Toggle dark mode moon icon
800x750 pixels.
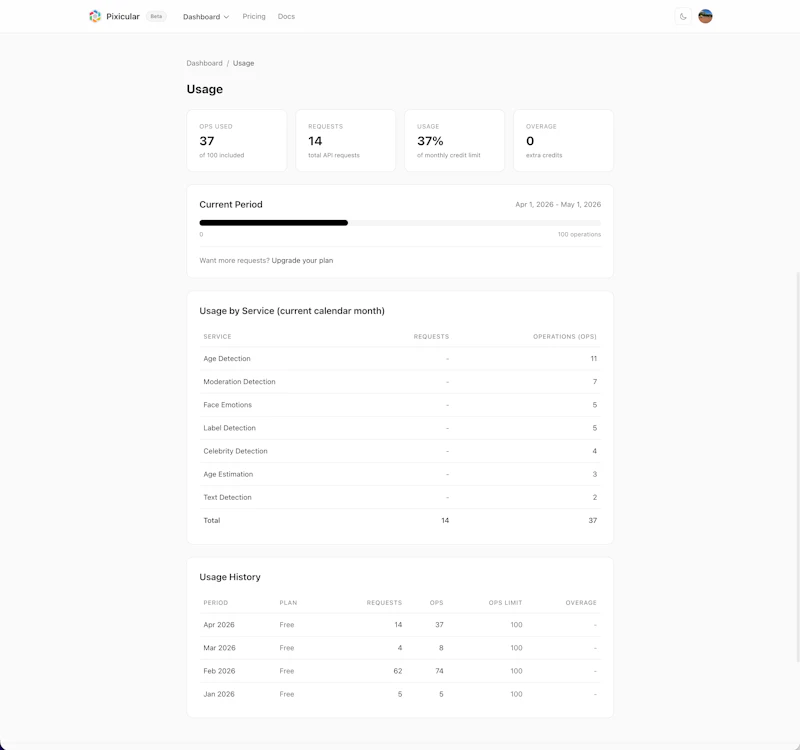(x=683, y=16)
